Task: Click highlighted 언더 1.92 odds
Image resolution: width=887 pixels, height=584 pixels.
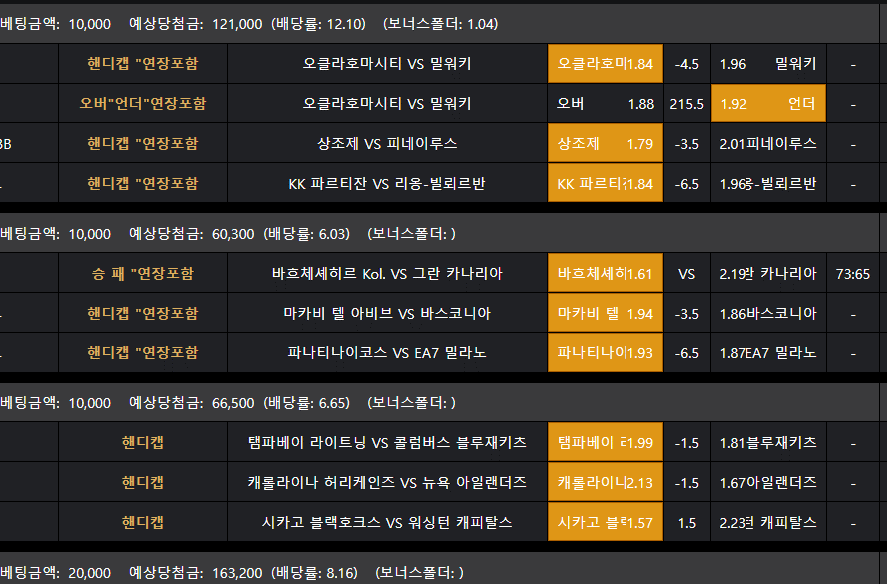Action: [768, 104]
